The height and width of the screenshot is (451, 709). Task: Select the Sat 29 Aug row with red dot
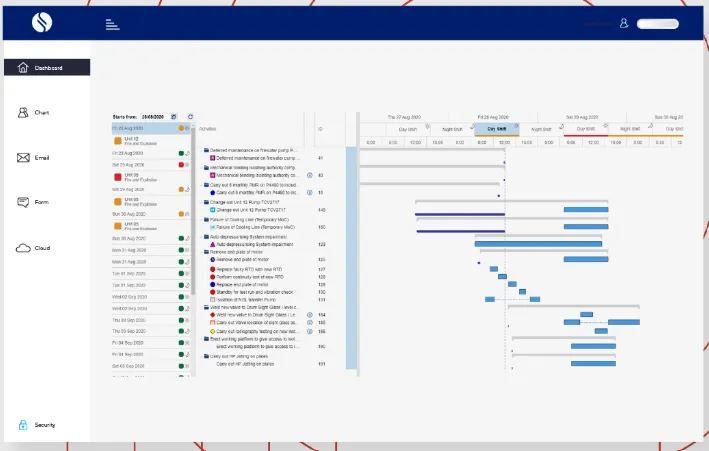coord(151,165)
